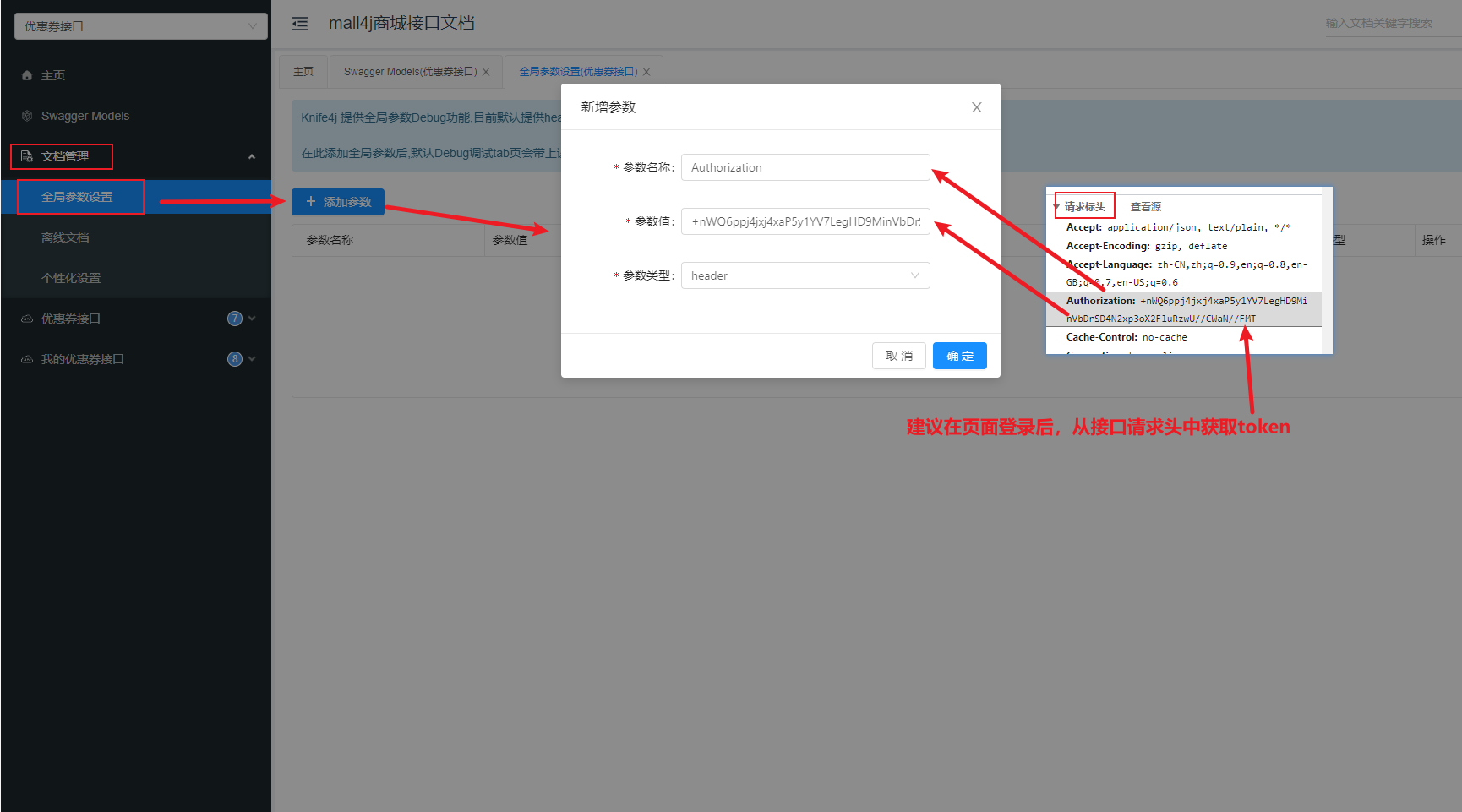This screenshot has width=1462, height=812.
Task: Expand the 我的优惠券接口 API group
Action: (252, 359)
